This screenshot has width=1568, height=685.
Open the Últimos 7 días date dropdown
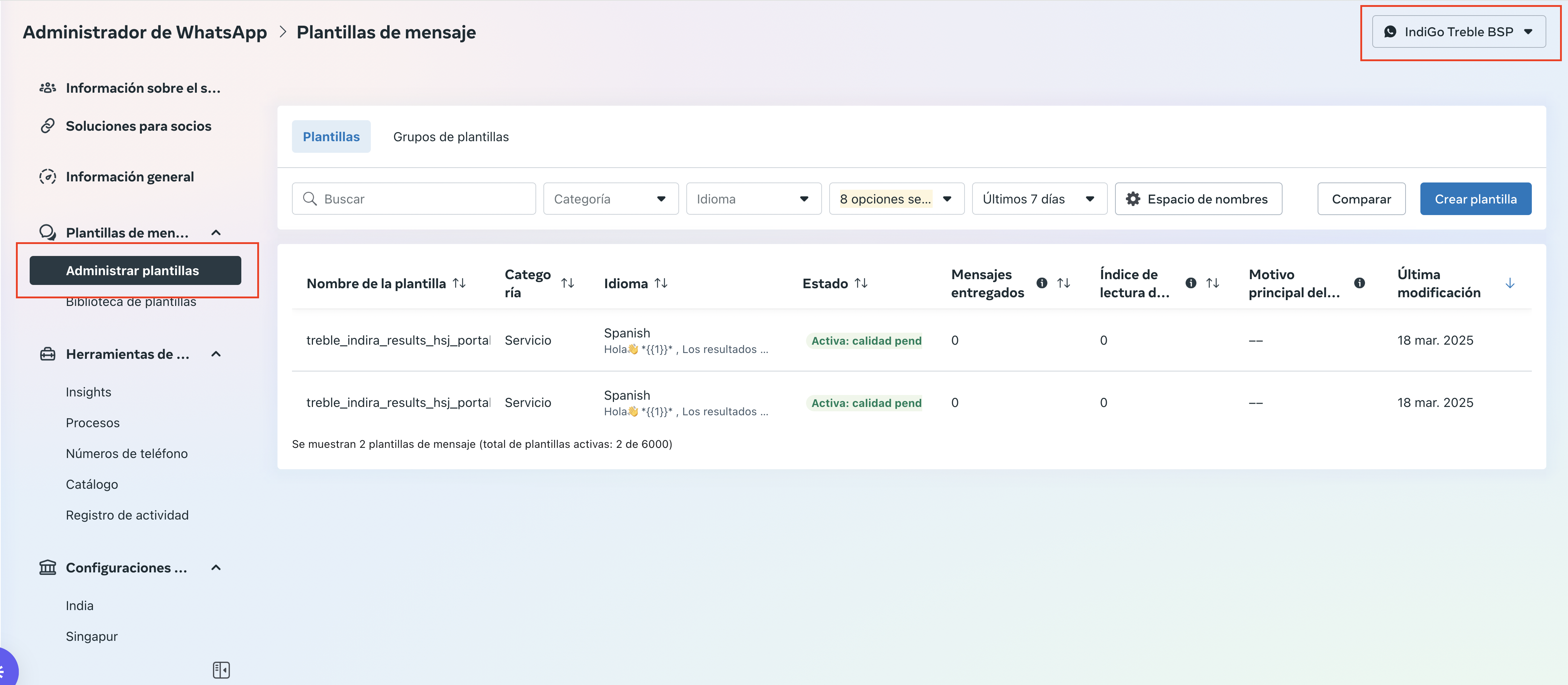[x=1040, y=199]
